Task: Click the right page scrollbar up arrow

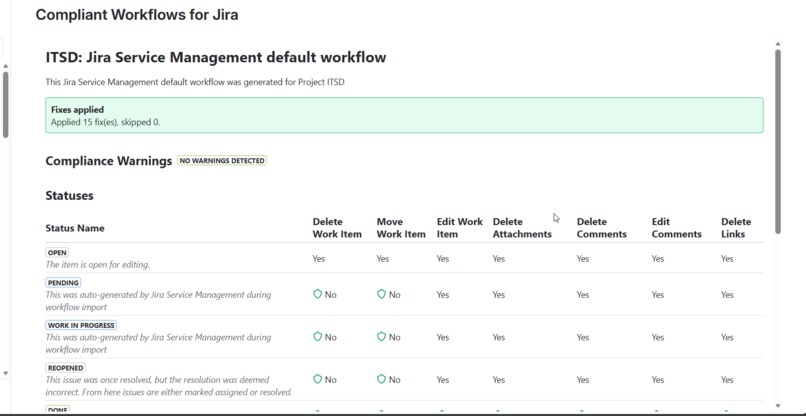Action: point(778,44)
